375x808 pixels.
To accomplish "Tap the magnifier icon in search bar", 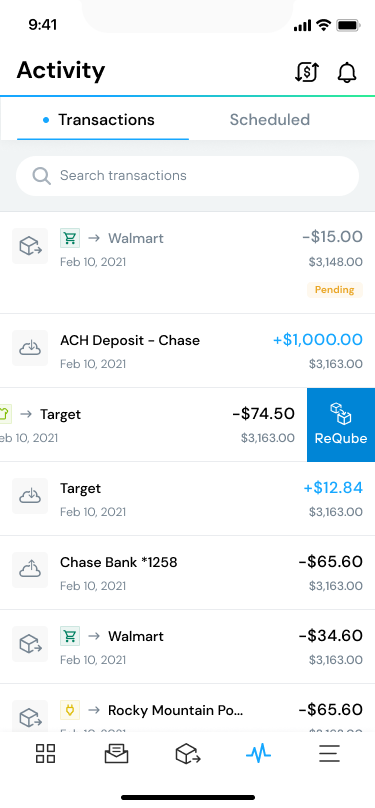I will click(42, 176).
